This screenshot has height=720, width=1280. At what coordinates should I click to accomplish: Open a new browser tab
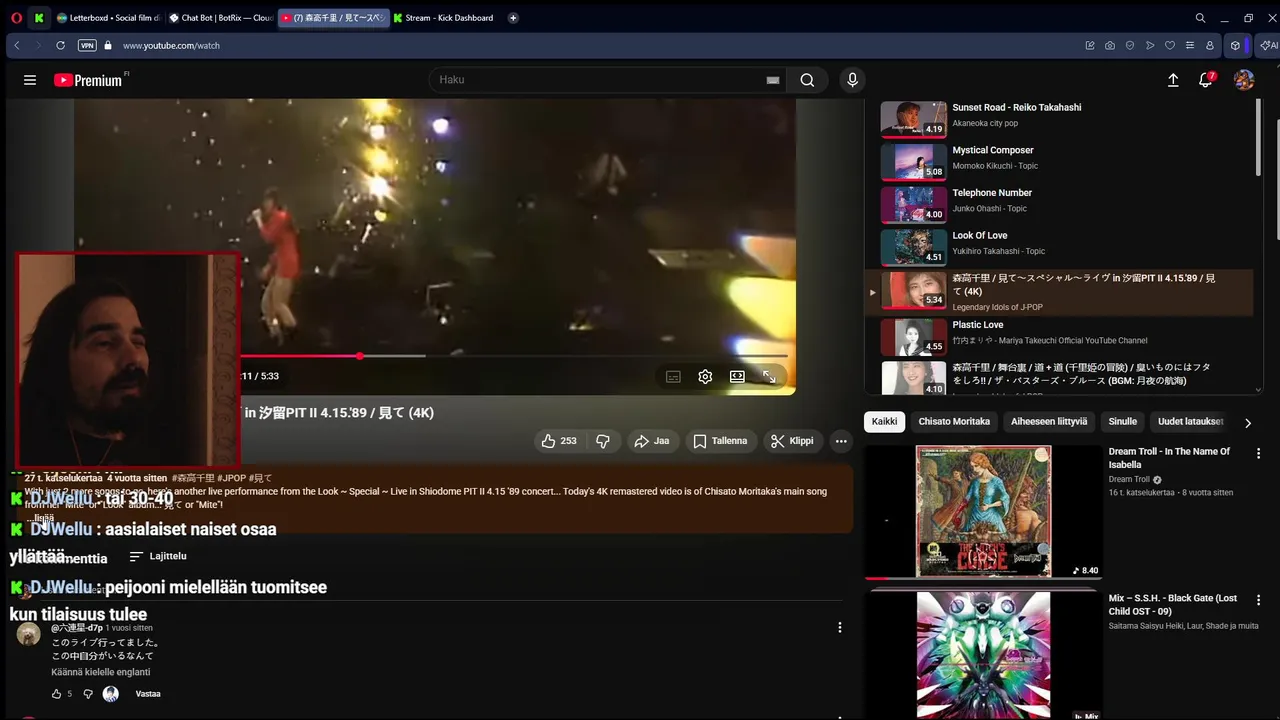tap(513, 18)
